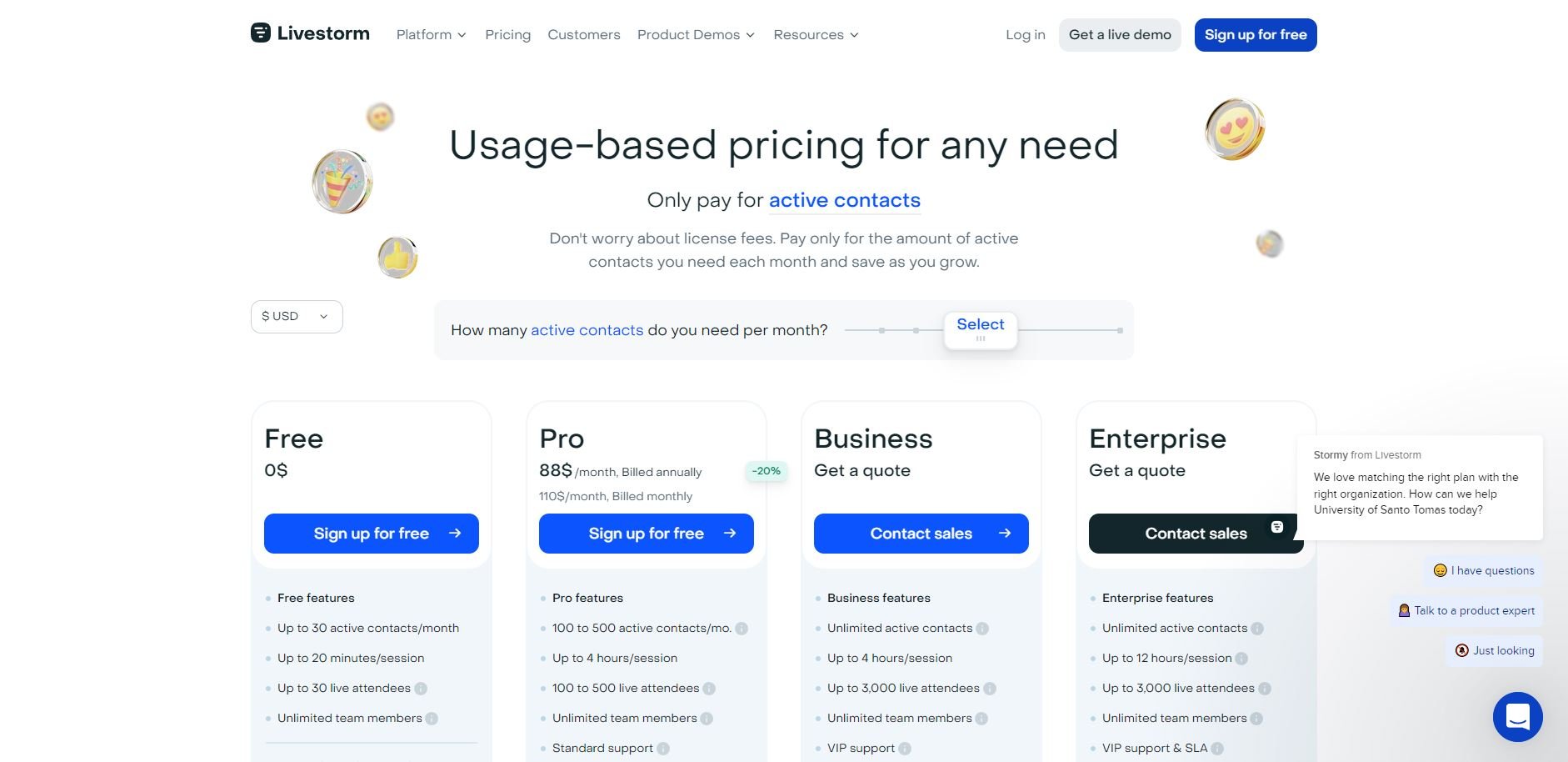1568x762 pixels.
Task: Click Contact sales in the Business plan
Action: point(921,534)
